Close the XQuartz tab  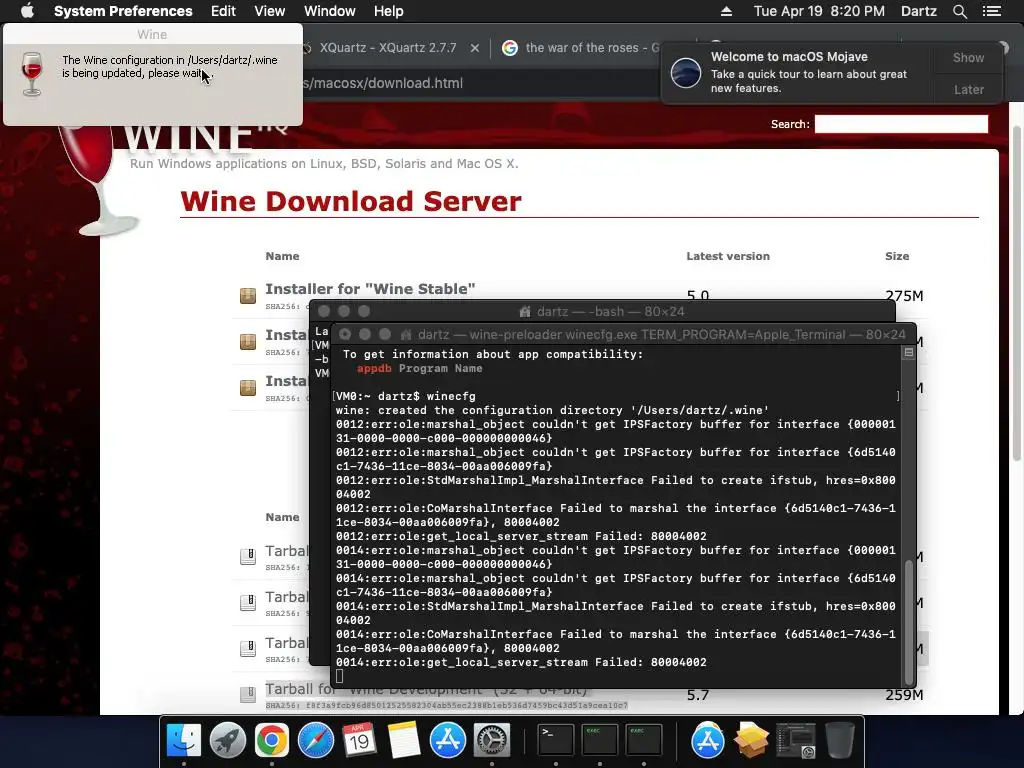point(475,48)
